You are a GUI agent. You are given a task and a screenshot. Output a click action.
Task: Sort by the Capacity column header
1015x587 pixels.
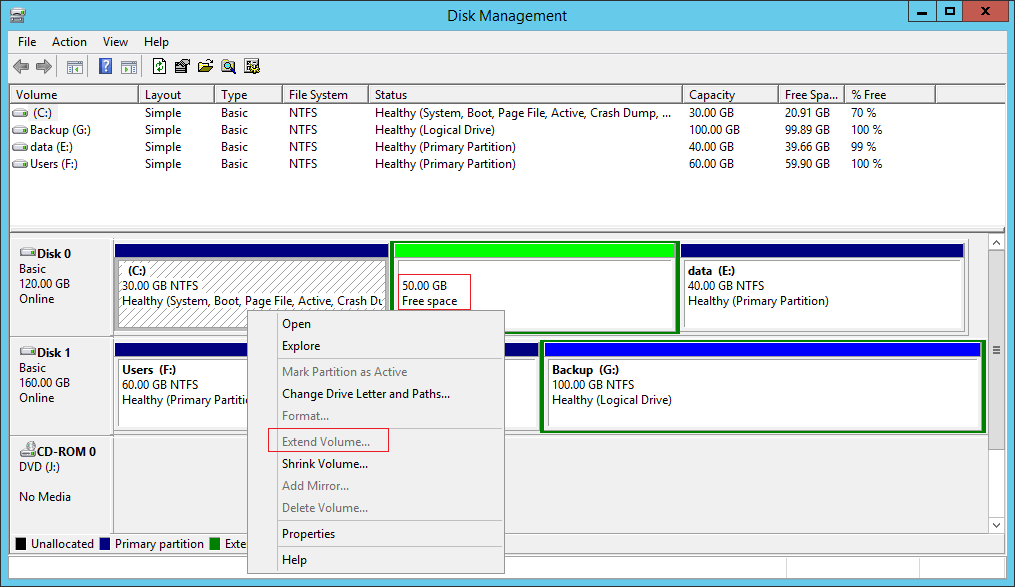[x=730, y=94]
